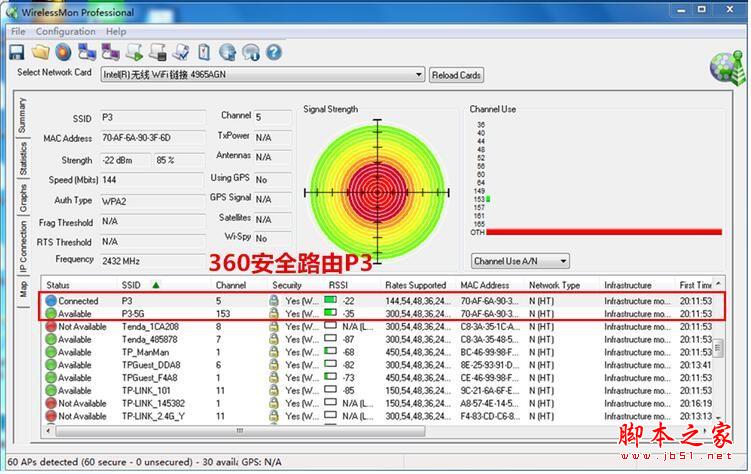
Task: Select the TP-LINK_2.4G_Y row SSID text
Action: point(153,417)
